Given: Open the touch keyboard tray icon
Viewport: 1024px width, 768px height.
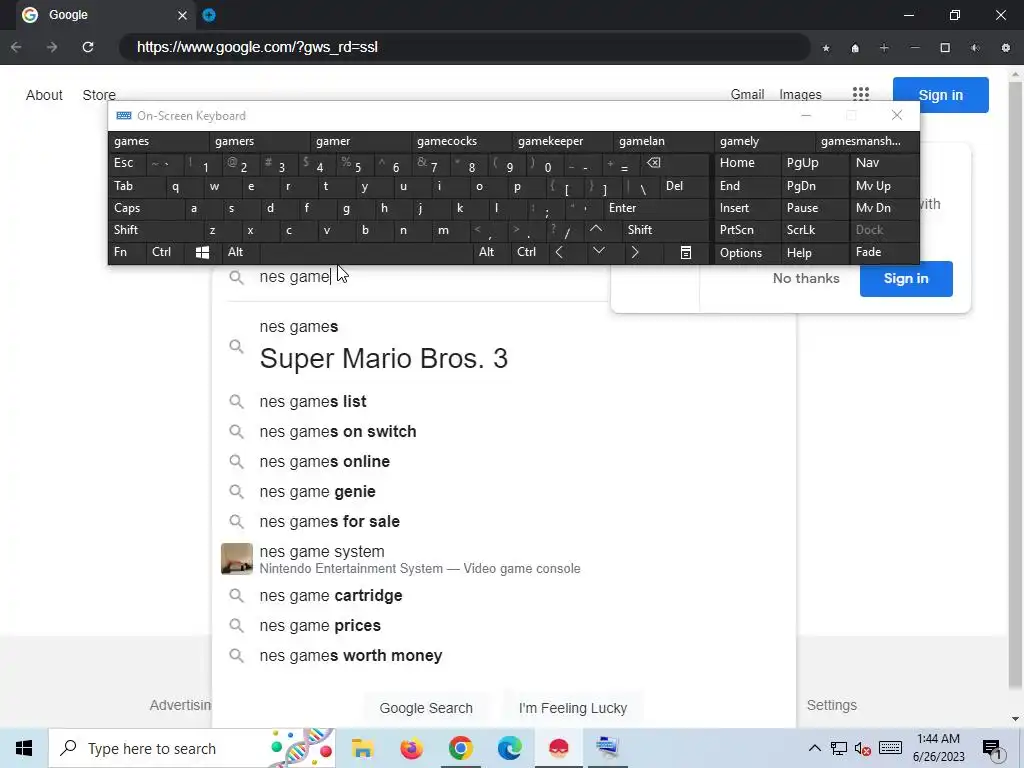Looking at the screenshot, I should point(890,748).
